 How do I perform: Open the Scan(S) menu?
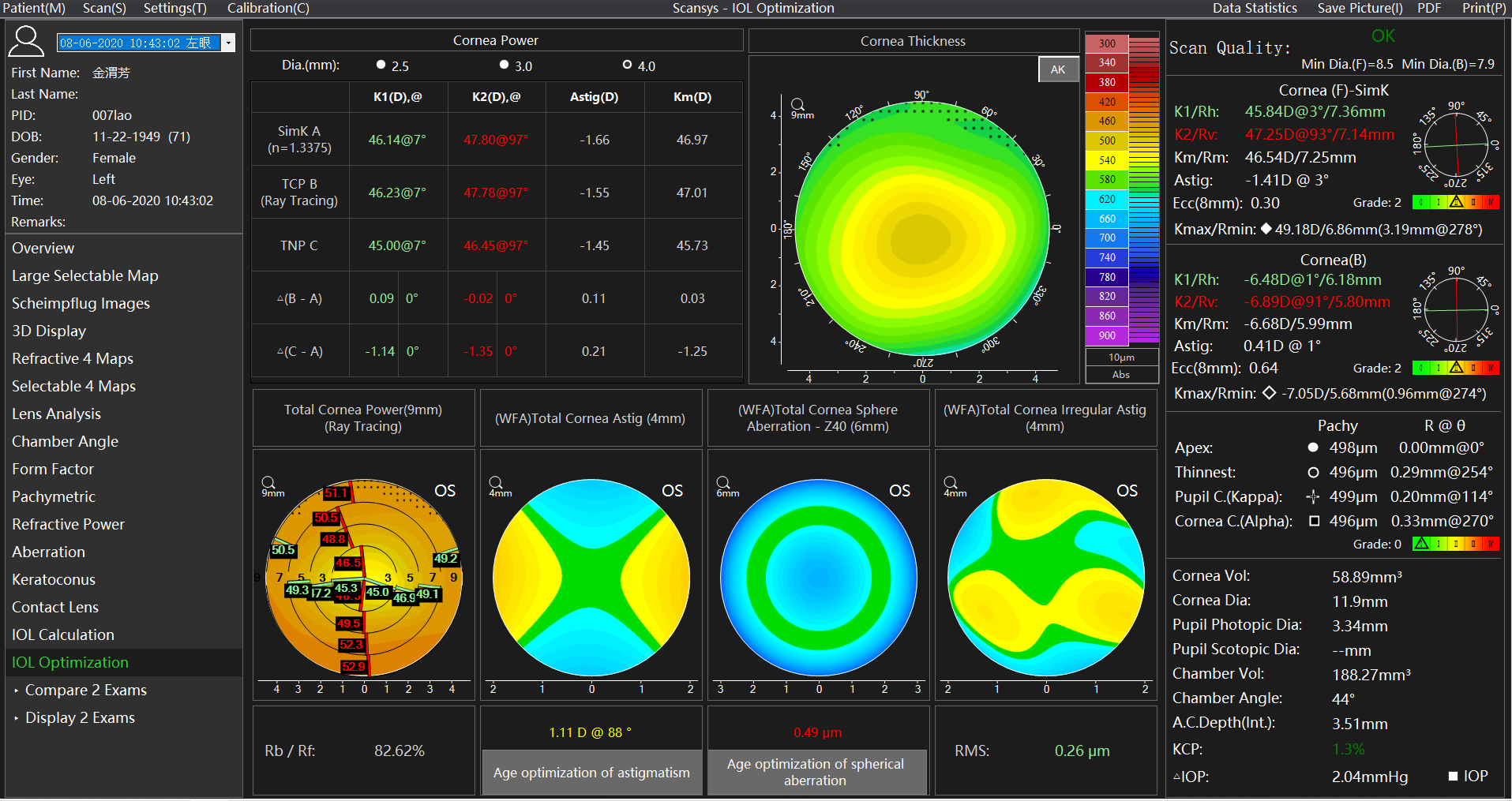[104, 8]
